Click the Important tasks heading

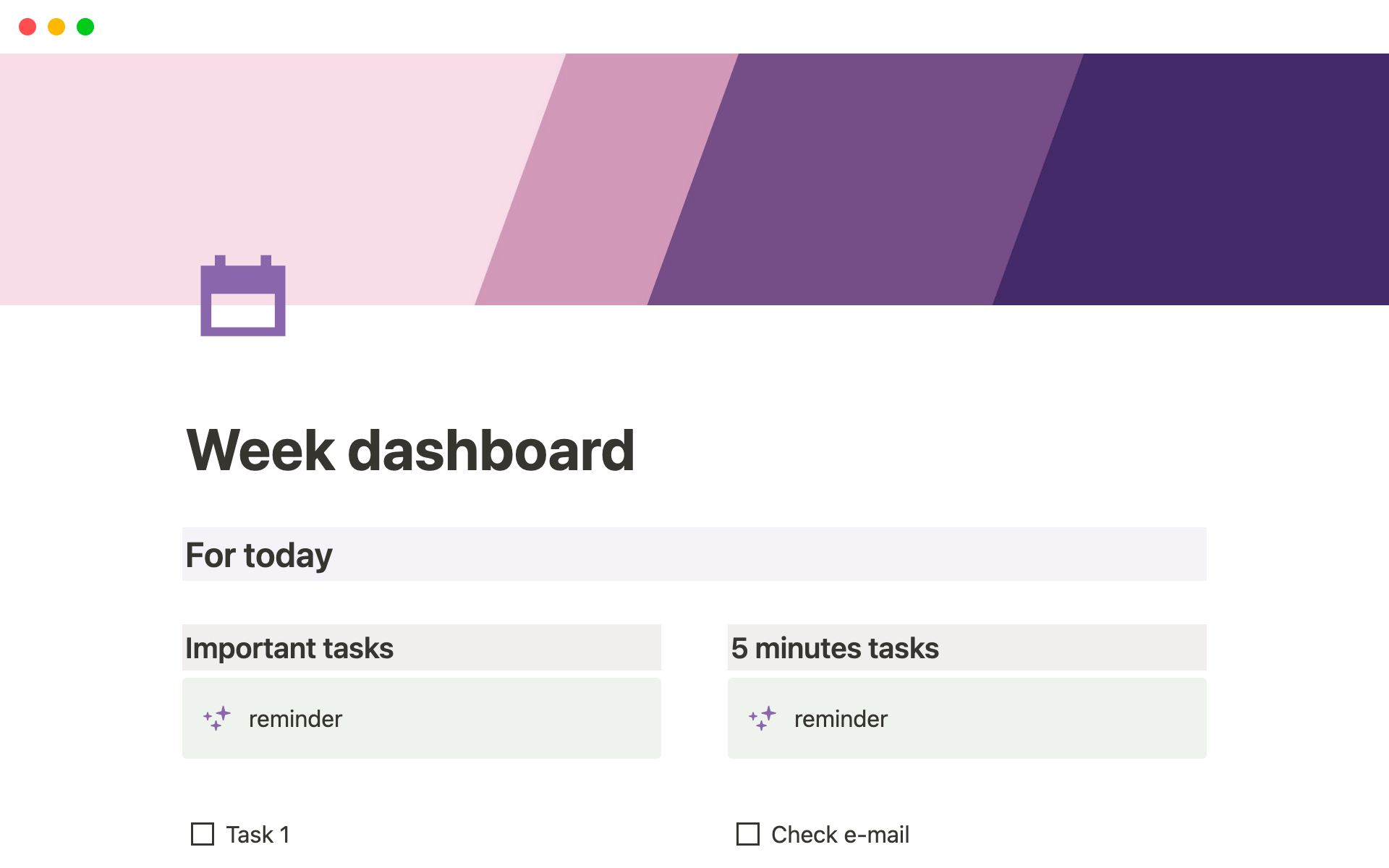click(x=289, y=648)
